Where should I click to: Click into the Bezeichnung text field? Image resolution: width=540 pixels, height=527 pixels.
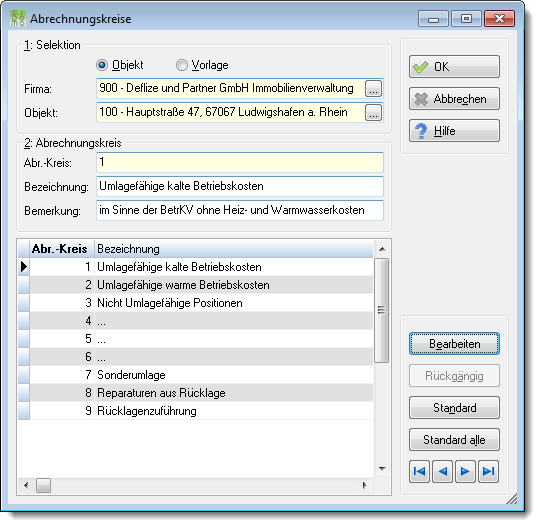240,186
